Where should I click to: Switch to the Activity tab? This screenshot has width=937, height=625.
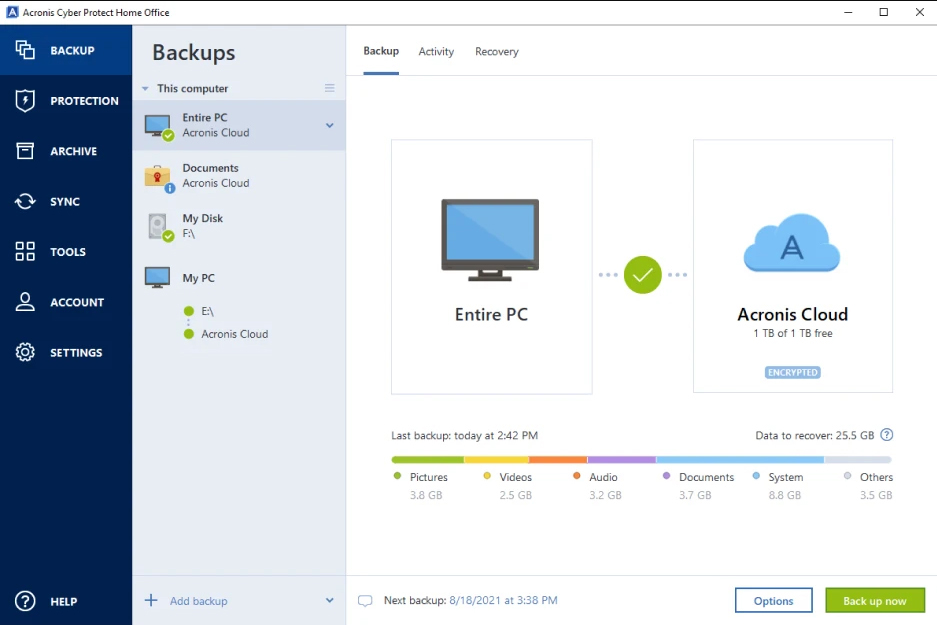(x=436, y=51)
